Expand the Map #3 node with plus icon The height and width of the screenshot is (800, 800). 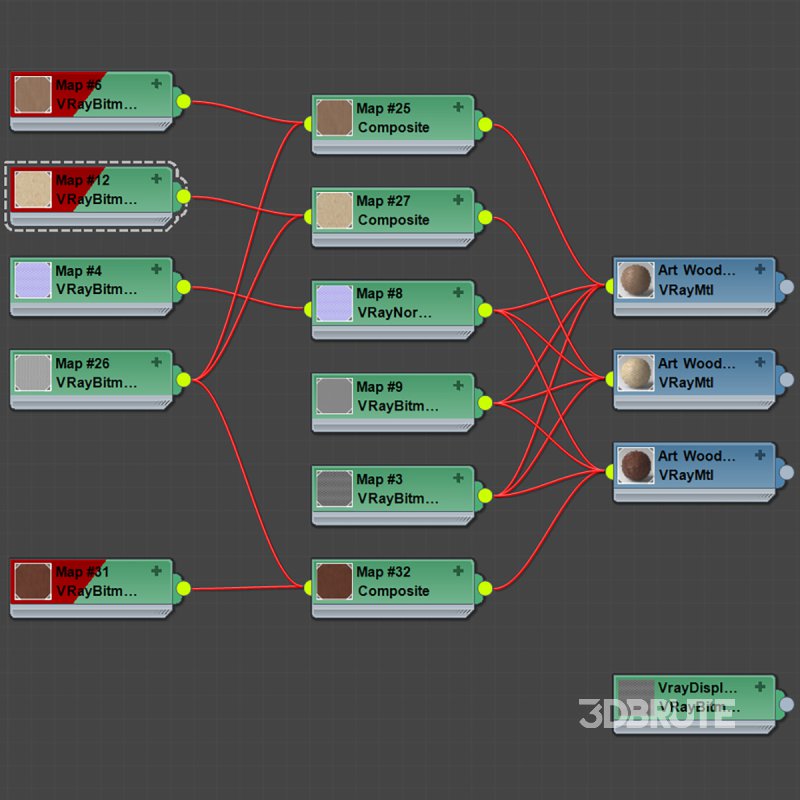click(458, 478)
